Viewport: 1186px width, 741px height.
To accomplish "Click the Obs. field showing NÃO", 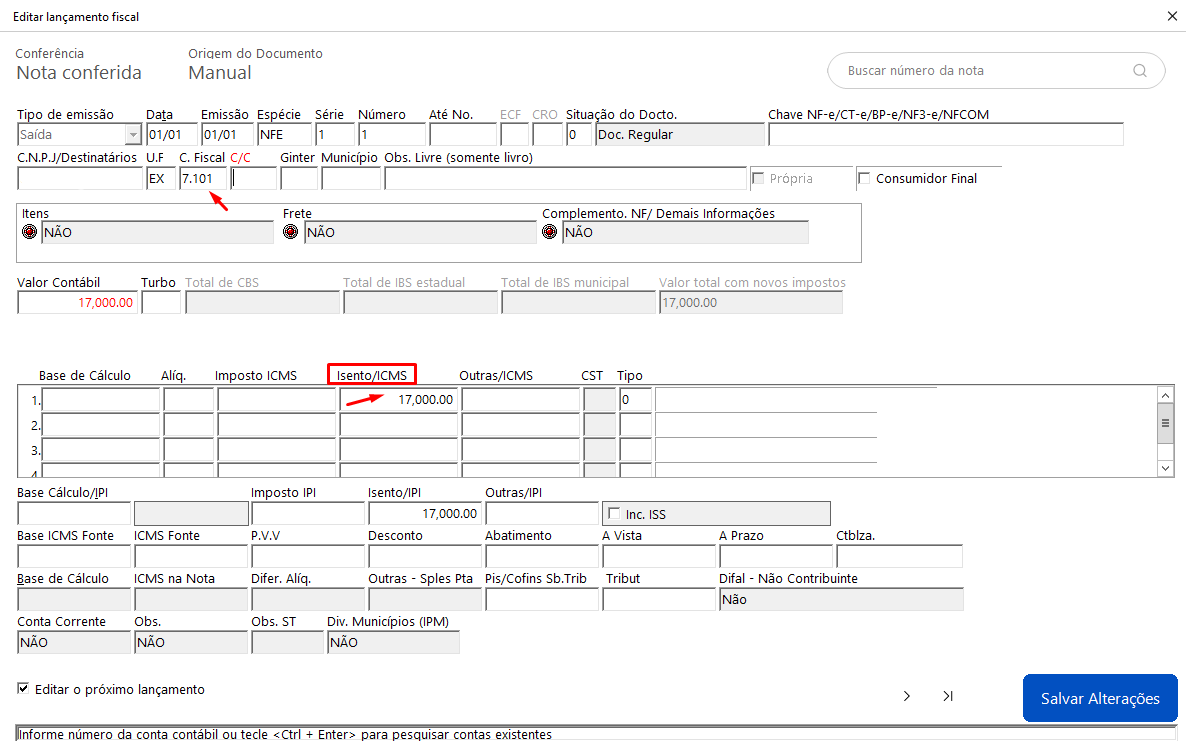I will tap(191, 643).
